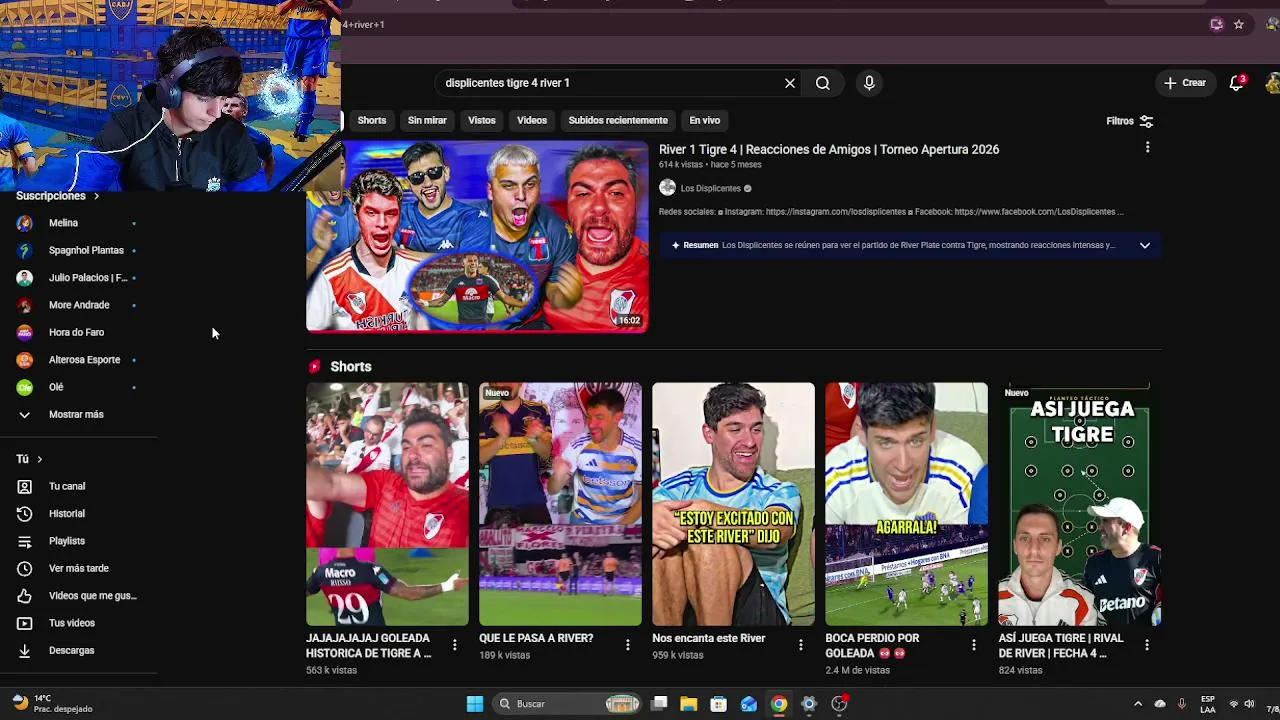The image size is (1280, 720).
Task: Open the Windows Start menu
Action: [475, 704]
